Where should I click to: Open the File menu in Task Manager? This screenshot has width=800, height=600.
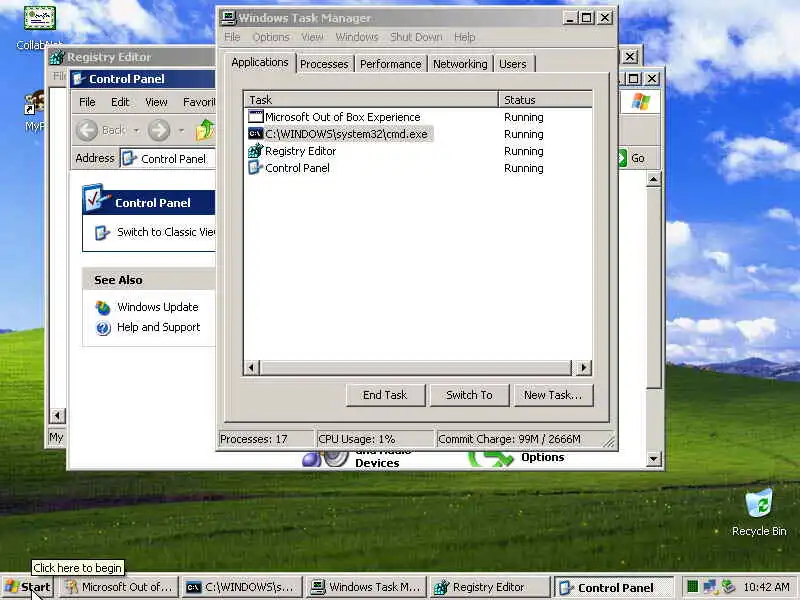pos(232,37)
